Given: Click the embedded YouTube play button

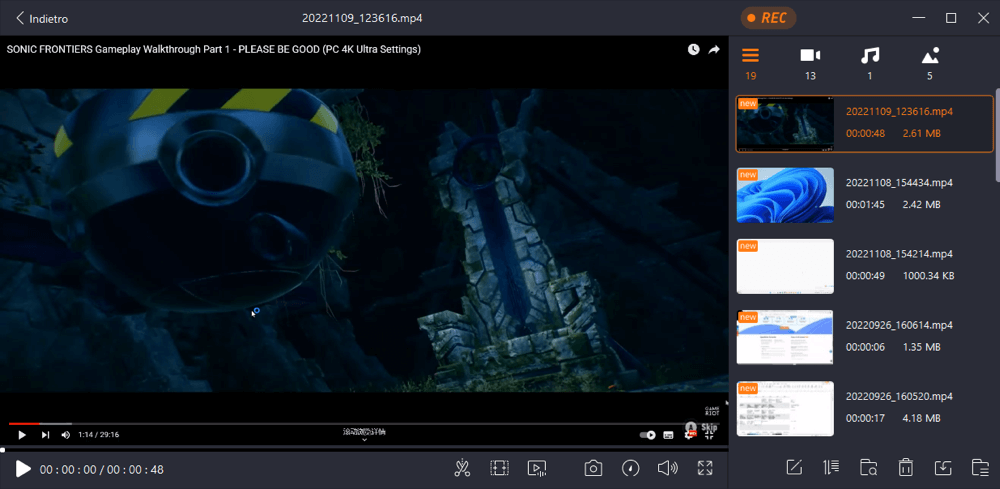Looking at the screenshot, I should (x=22, y=435).
